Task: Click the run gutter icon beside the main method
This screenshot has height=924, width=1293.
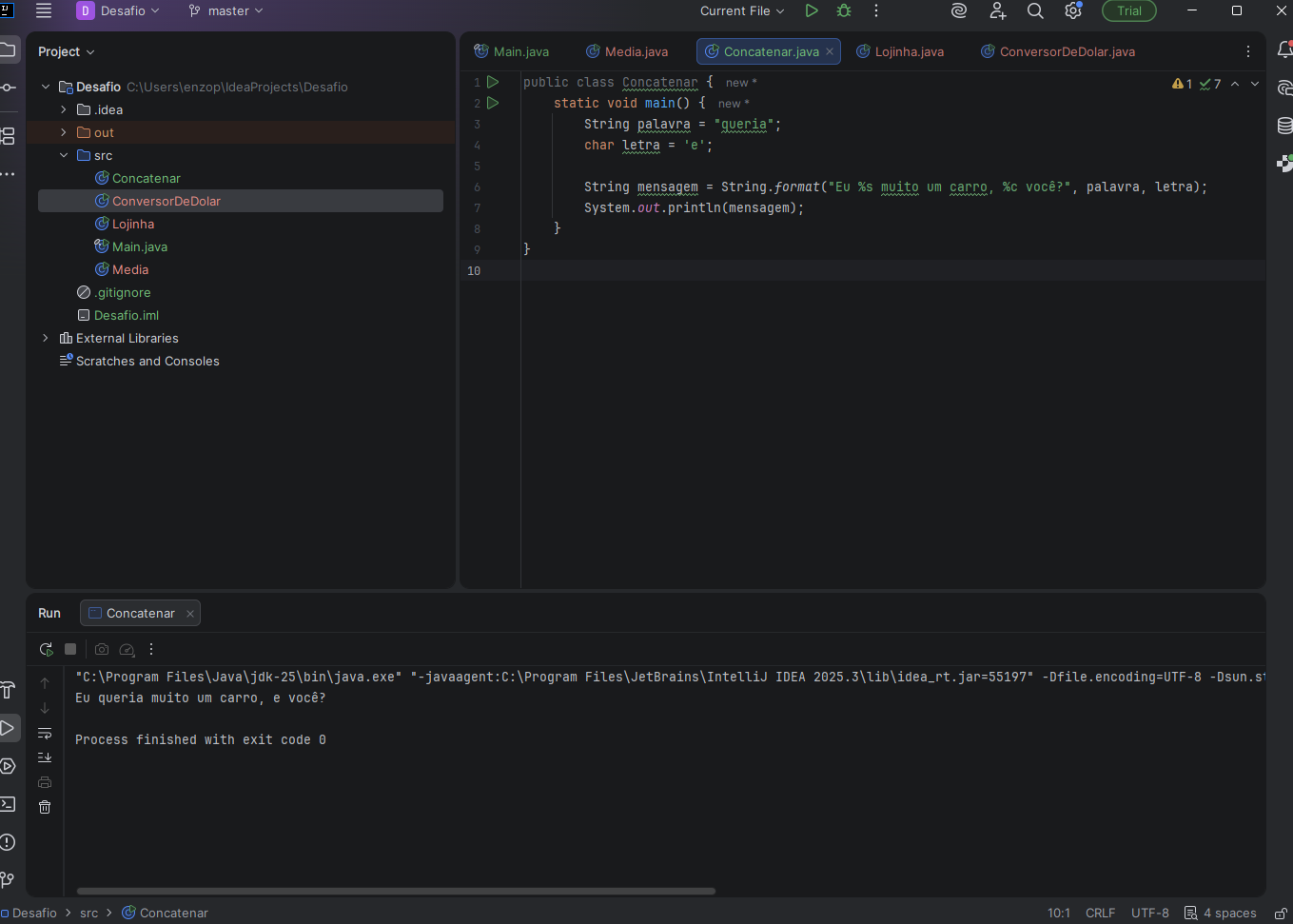Action: (493, 103)
